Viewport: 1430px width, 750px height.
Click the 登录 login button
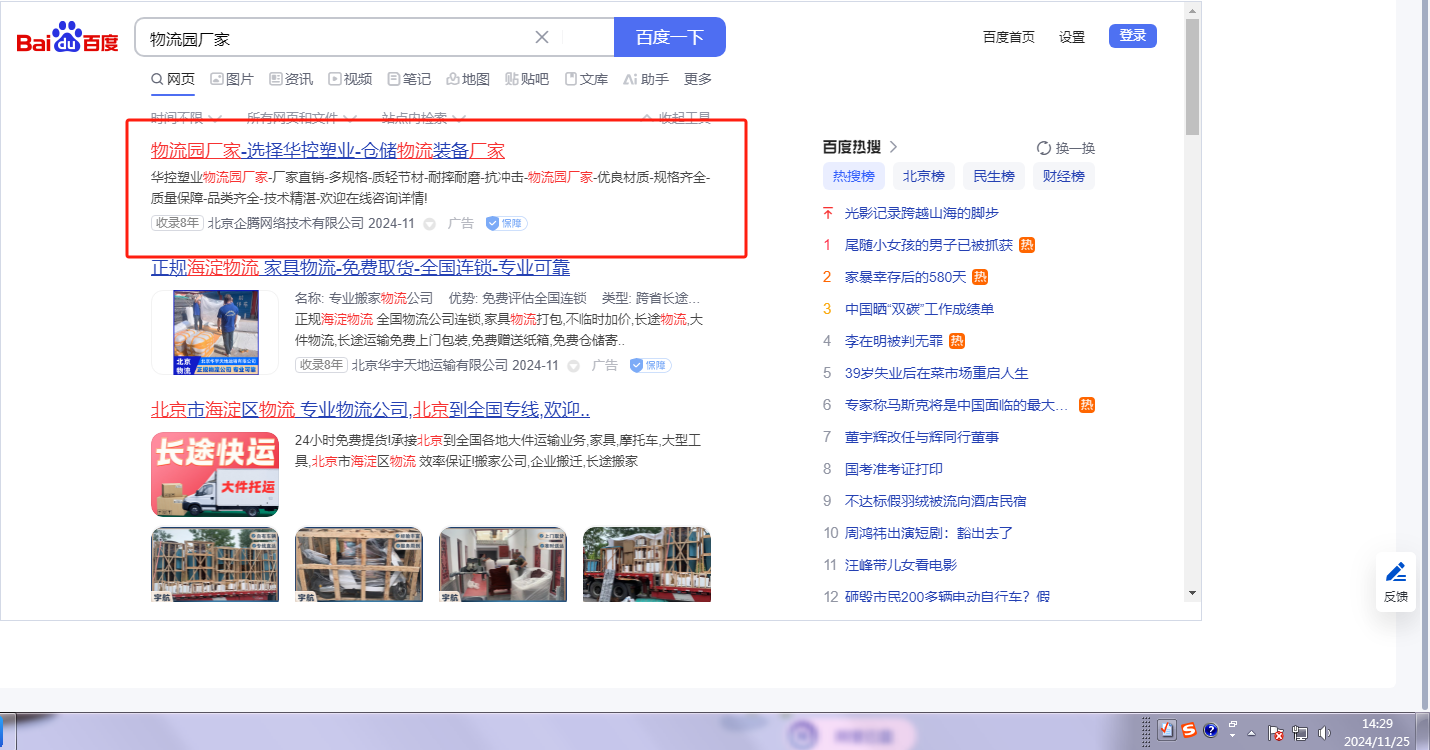(1133, 36)
